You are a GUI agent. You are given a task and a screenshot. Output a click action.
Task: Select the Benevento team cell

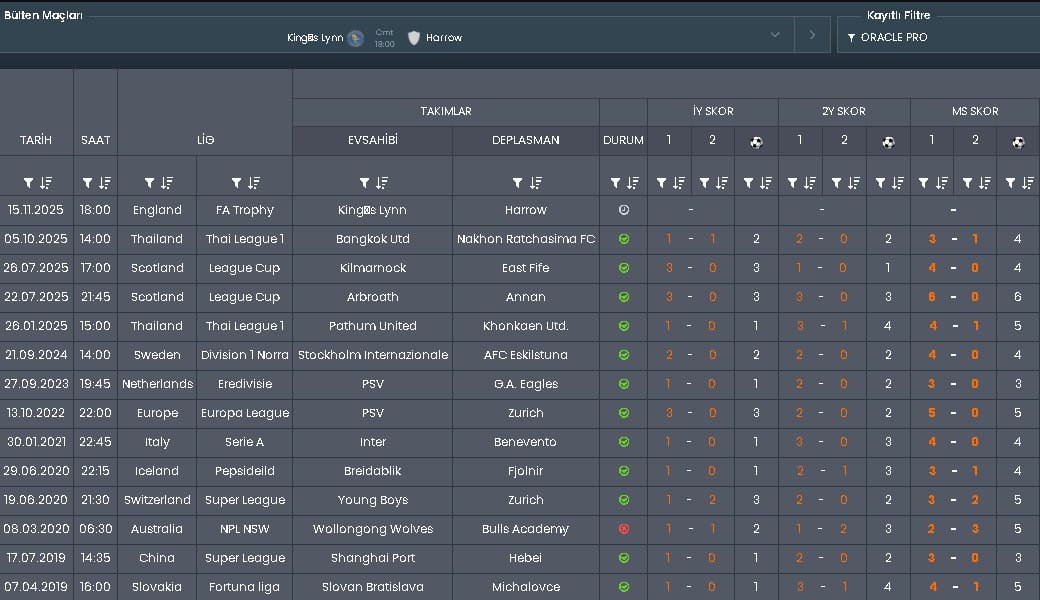click(x=526, y=442)
